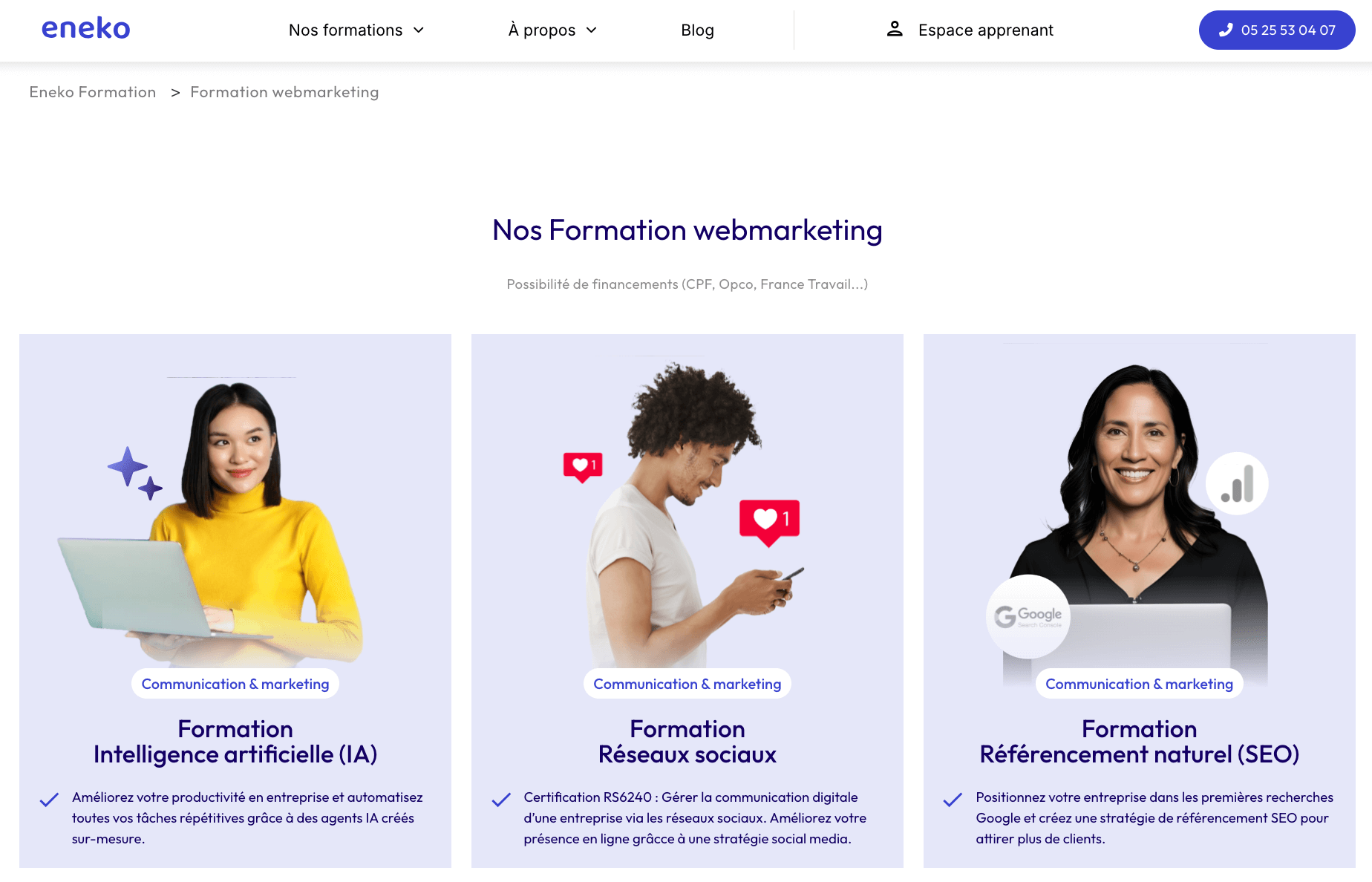The height and width of the screenshot is (882, 1372).
Task: Click the sparkle stars icon on the IA card
Action: click(x=135, y=473)
